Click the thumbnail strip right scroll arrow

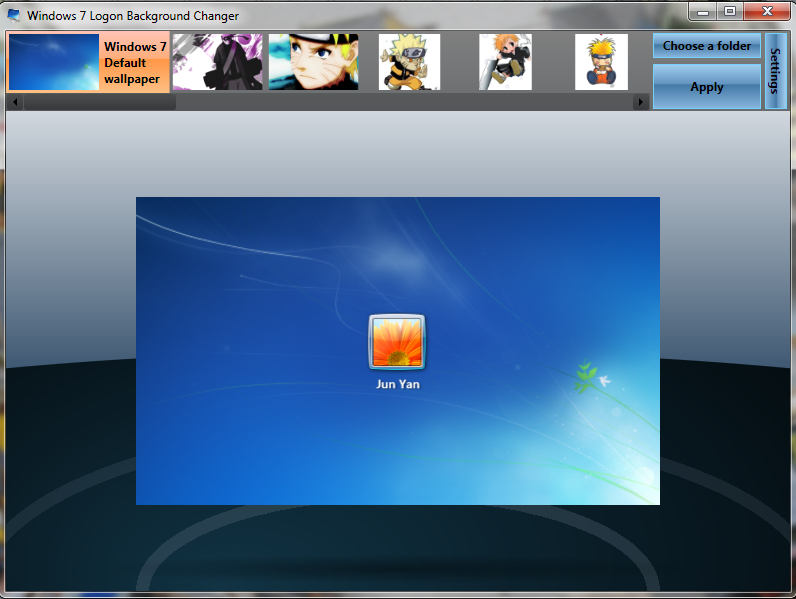[x=641, y=102]
